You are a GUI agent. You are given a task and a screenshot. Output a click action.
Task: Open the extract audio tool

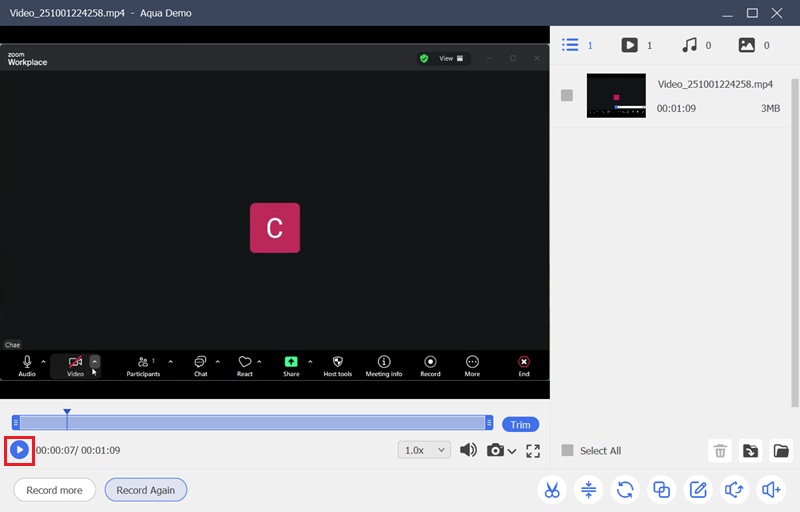(x=734, y=490)
